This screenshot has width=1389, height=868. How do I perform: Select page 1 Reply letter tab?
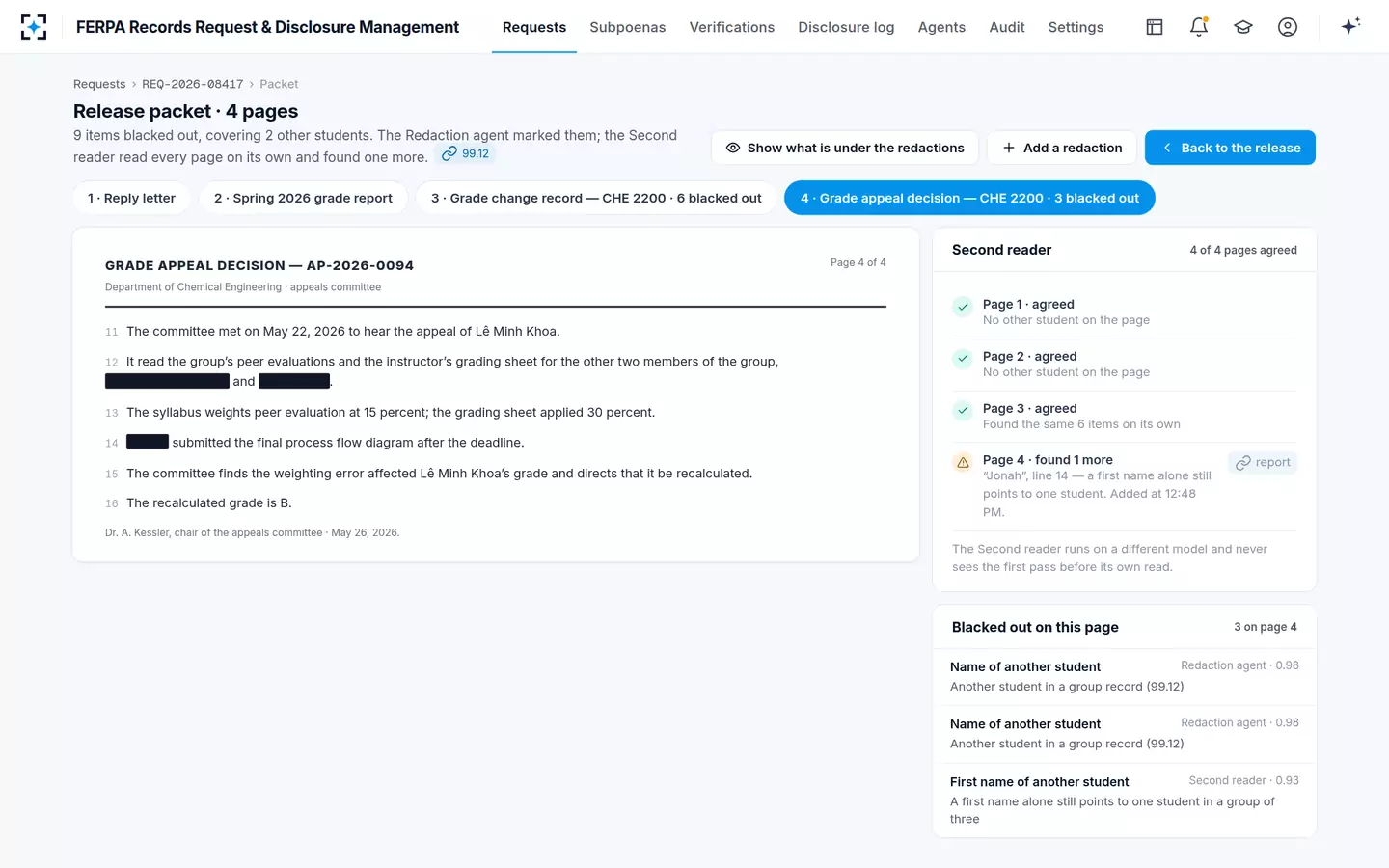tap(131, 198)
